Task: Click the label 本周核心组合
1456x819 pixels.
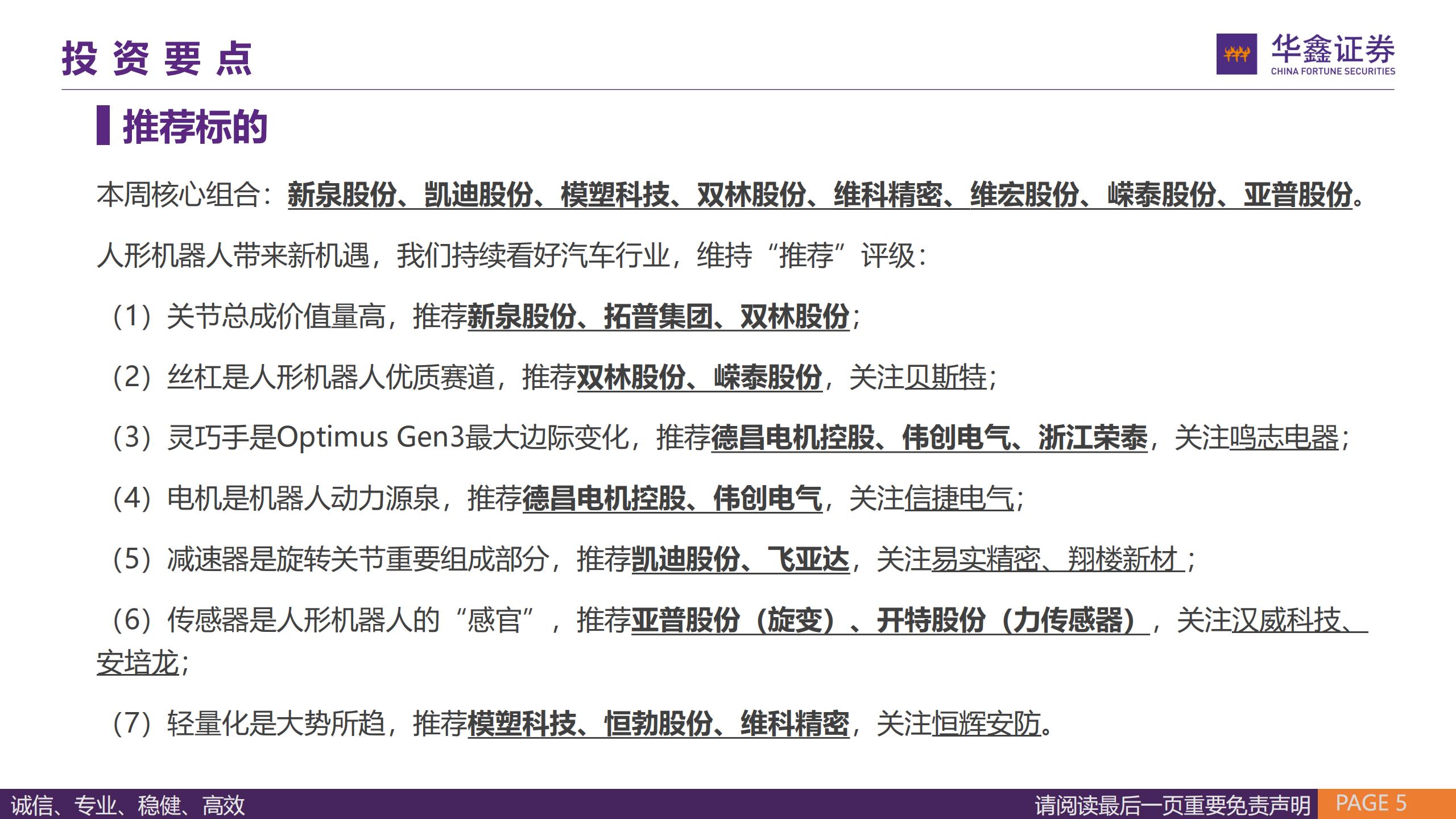Action: (x=179, y=195)
